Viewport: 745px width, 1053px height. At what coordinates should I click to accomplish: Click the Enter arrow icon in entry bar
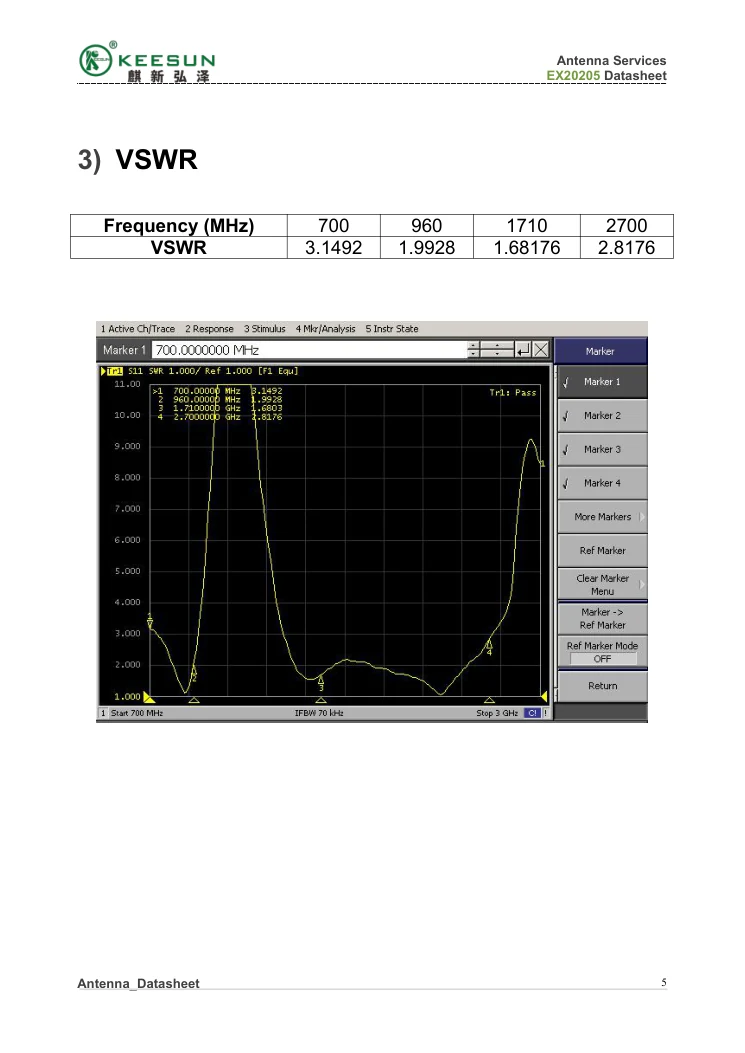[x=523, y=350]
